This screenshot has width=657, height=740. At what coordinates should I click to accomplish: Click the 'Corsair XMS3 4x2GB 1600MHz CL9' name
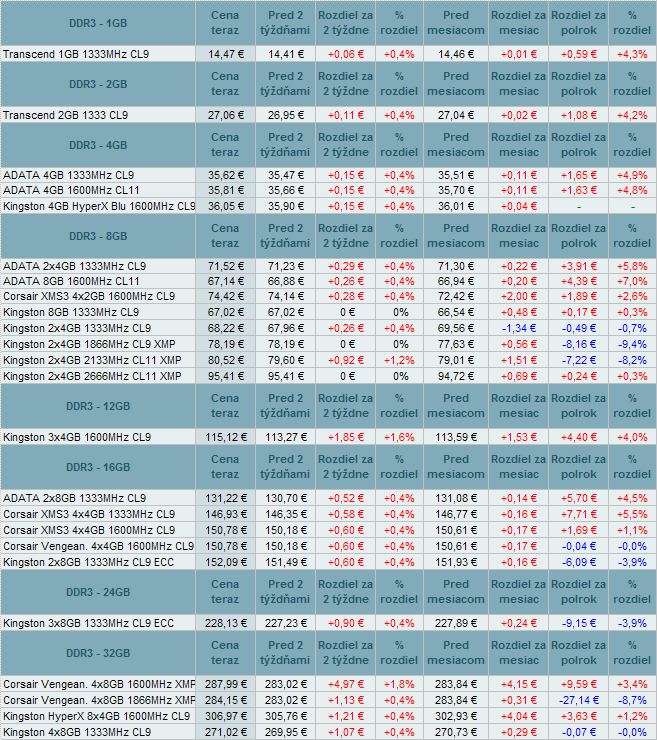pyautogui.click(x=89, y=296)
